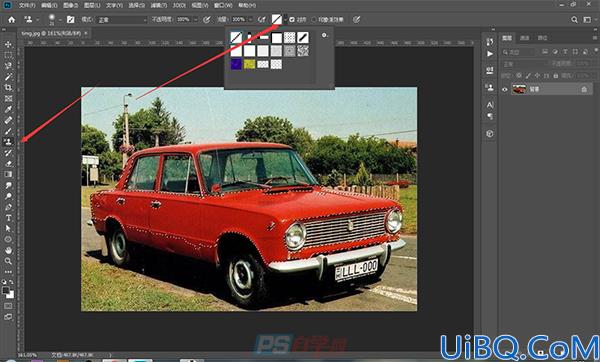
Task: Toggle the 印象派效果 (Impressionist) checkbox
Action: (314, 20)
